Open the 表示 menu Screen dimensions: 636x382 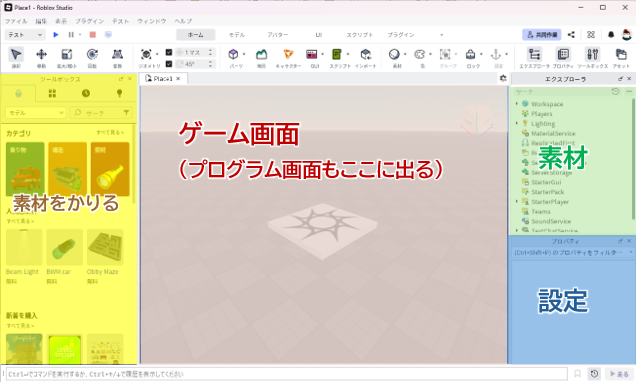coord(61,21)
